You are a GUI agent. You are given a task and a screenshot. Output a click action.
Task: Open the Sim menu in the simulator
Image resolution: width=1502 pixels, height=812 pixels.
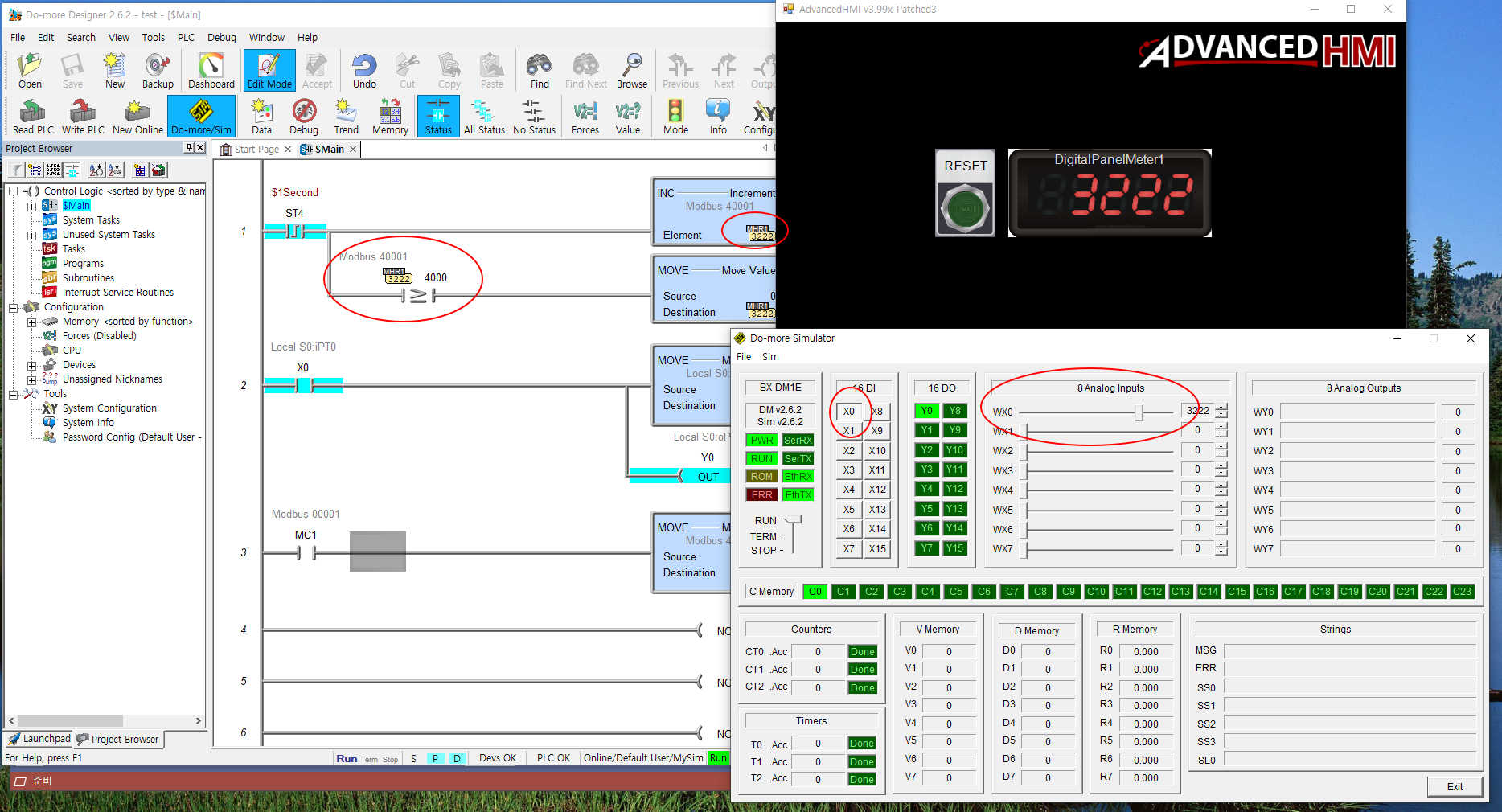pyautogui.click(x=770, y=356)
